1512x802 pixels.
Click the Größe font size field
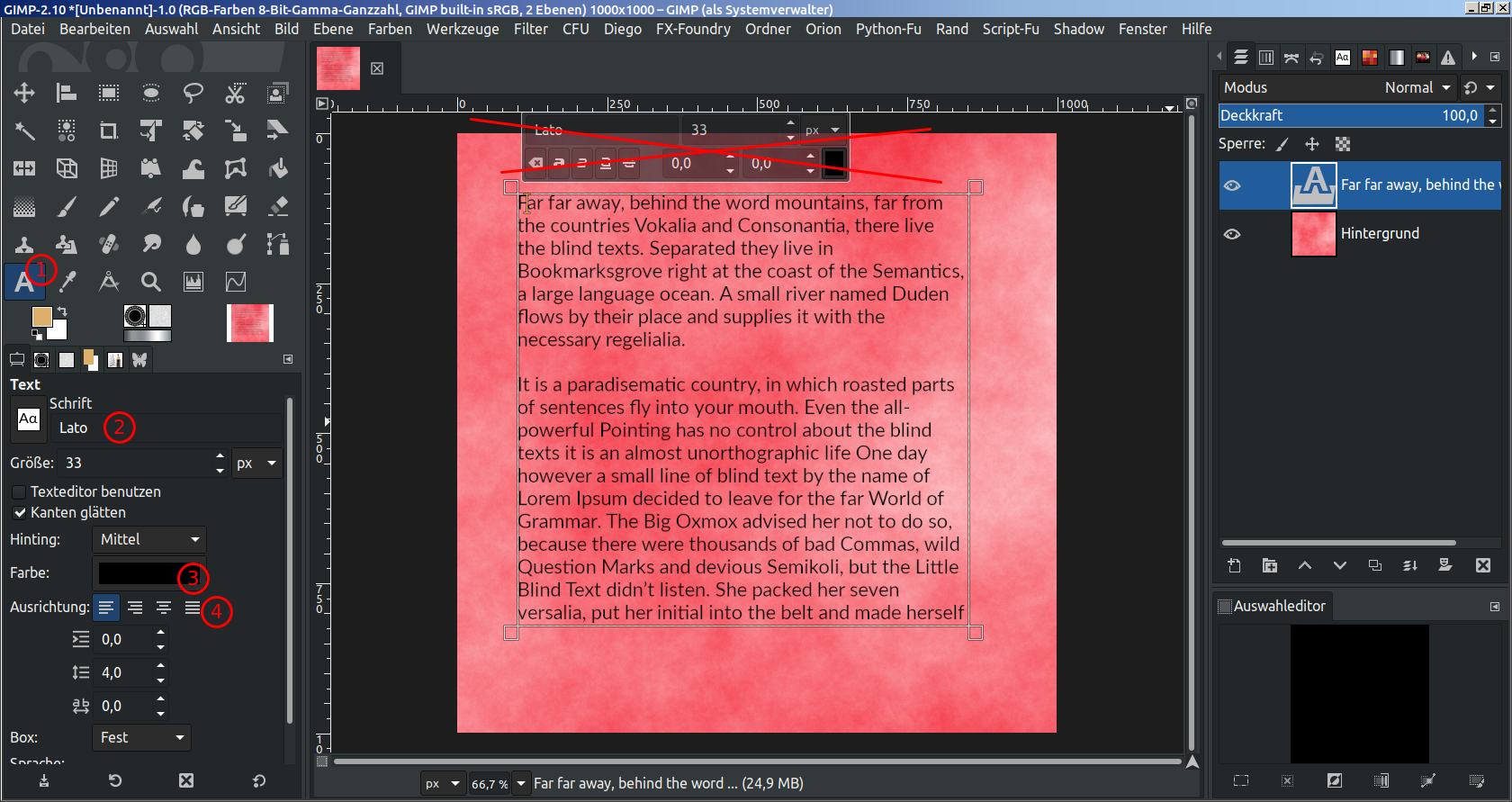(x=135, y=463)
